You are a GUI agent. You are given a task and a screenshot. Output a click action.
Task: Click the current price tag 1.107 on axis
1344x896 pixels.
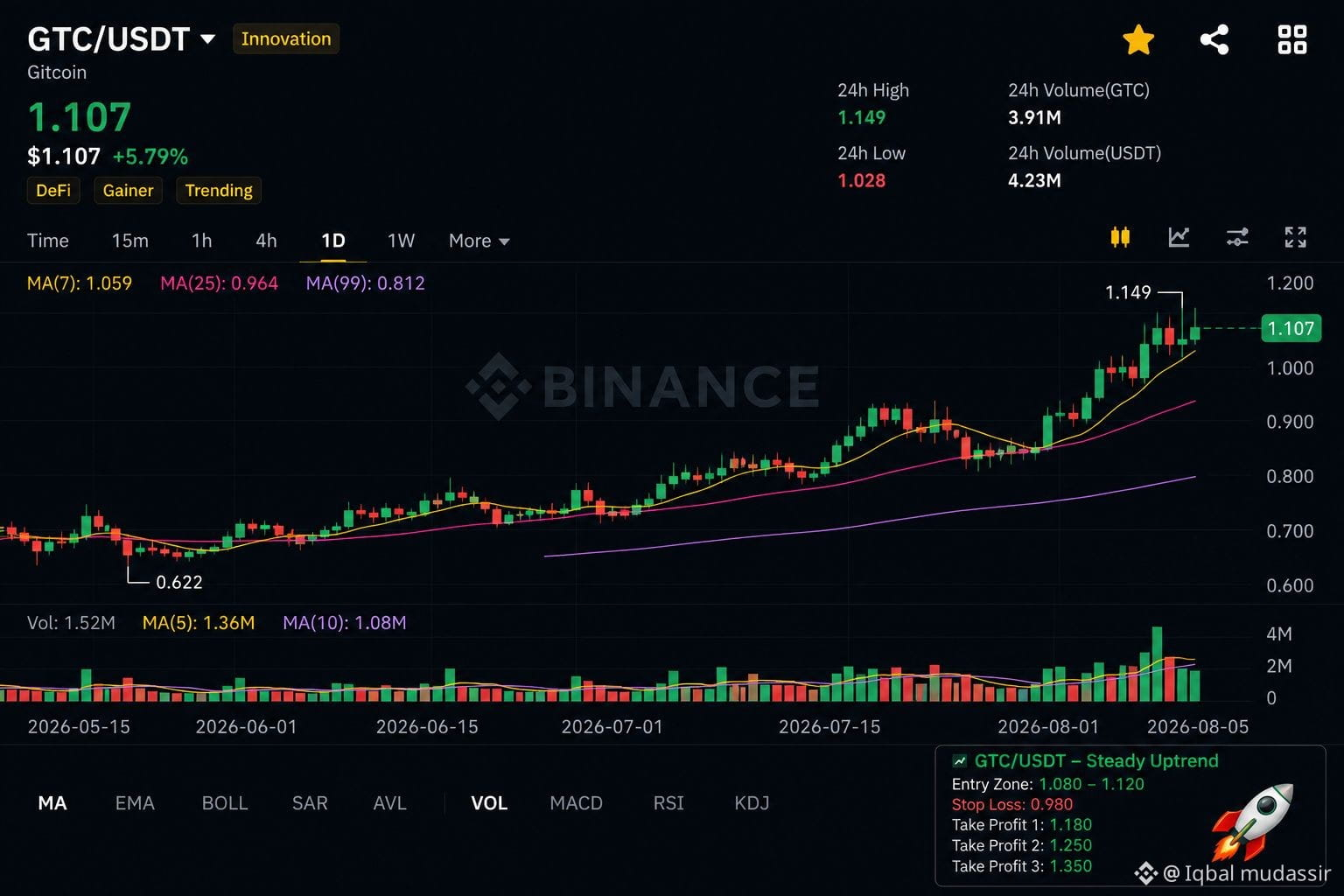pyautogui.click(x=1291, y=328)
